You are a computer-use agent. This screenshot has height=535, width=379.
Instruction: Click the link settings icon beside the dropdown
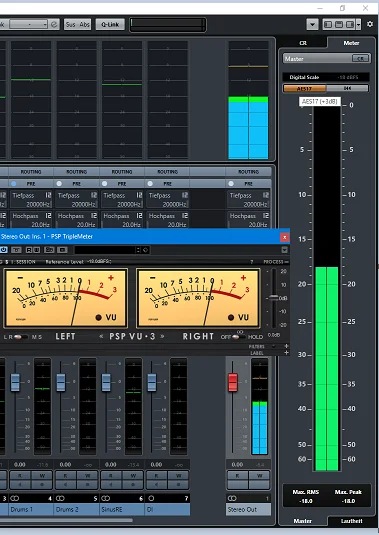[54, 25]
